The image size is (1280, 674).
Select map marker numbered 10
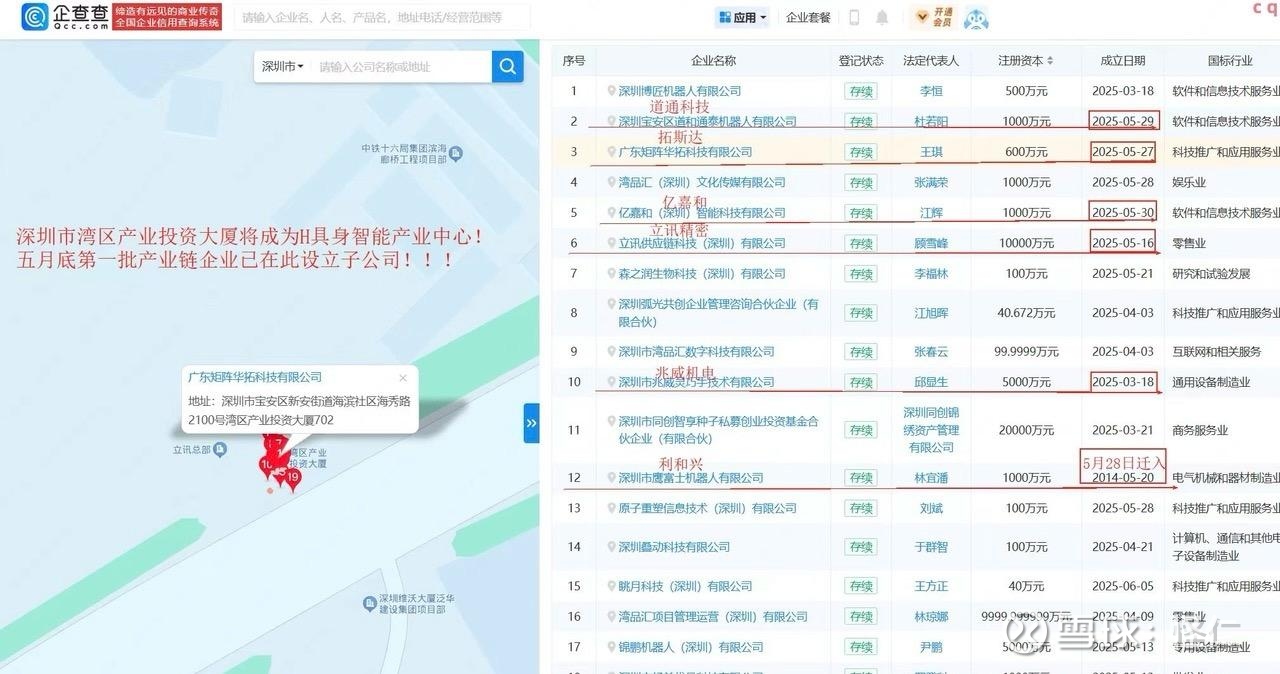(266, 464)
